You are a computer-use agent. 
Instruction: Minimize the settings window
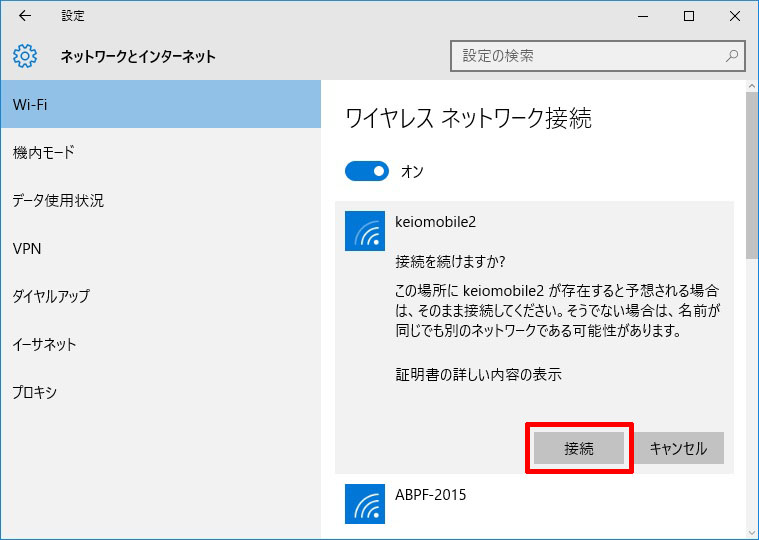pyautogui.click(x=643, y=16)
